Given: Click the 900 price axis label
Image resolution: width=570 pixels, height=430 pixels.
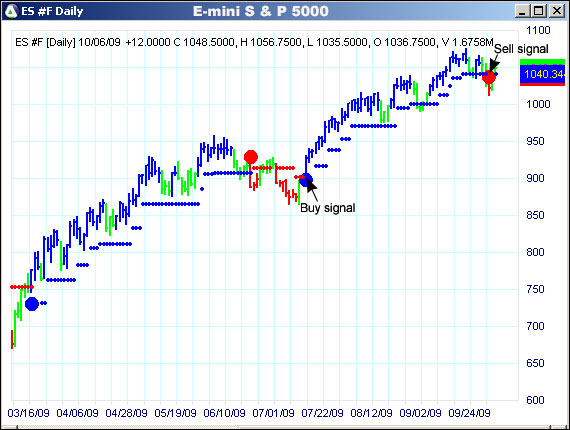Looking at the screenshot, I should click(x=535, y=178).
